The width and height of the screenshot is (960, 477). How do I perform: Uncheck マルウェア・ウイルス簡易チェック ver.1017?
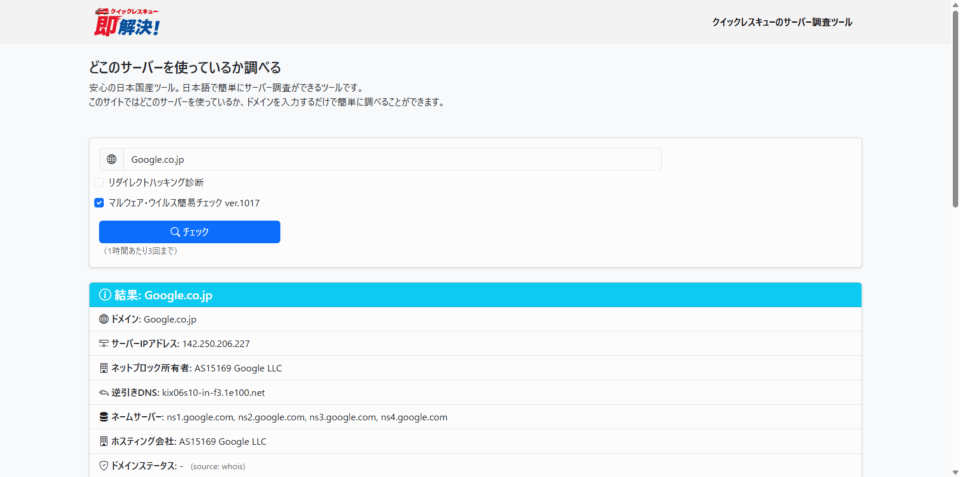(x=99, y=203)
